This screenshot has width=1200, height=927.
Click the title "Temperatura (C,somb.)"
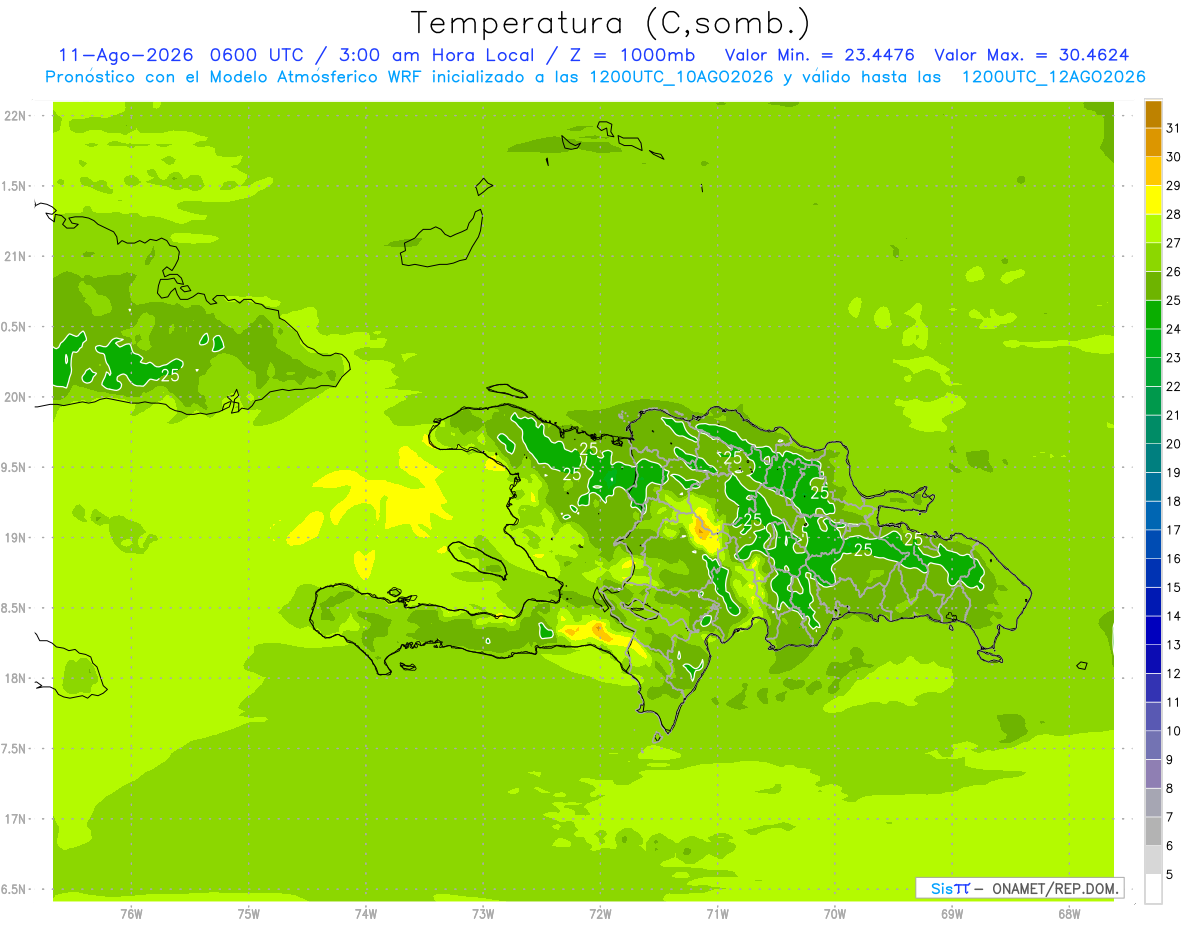[x=611, y=23]
